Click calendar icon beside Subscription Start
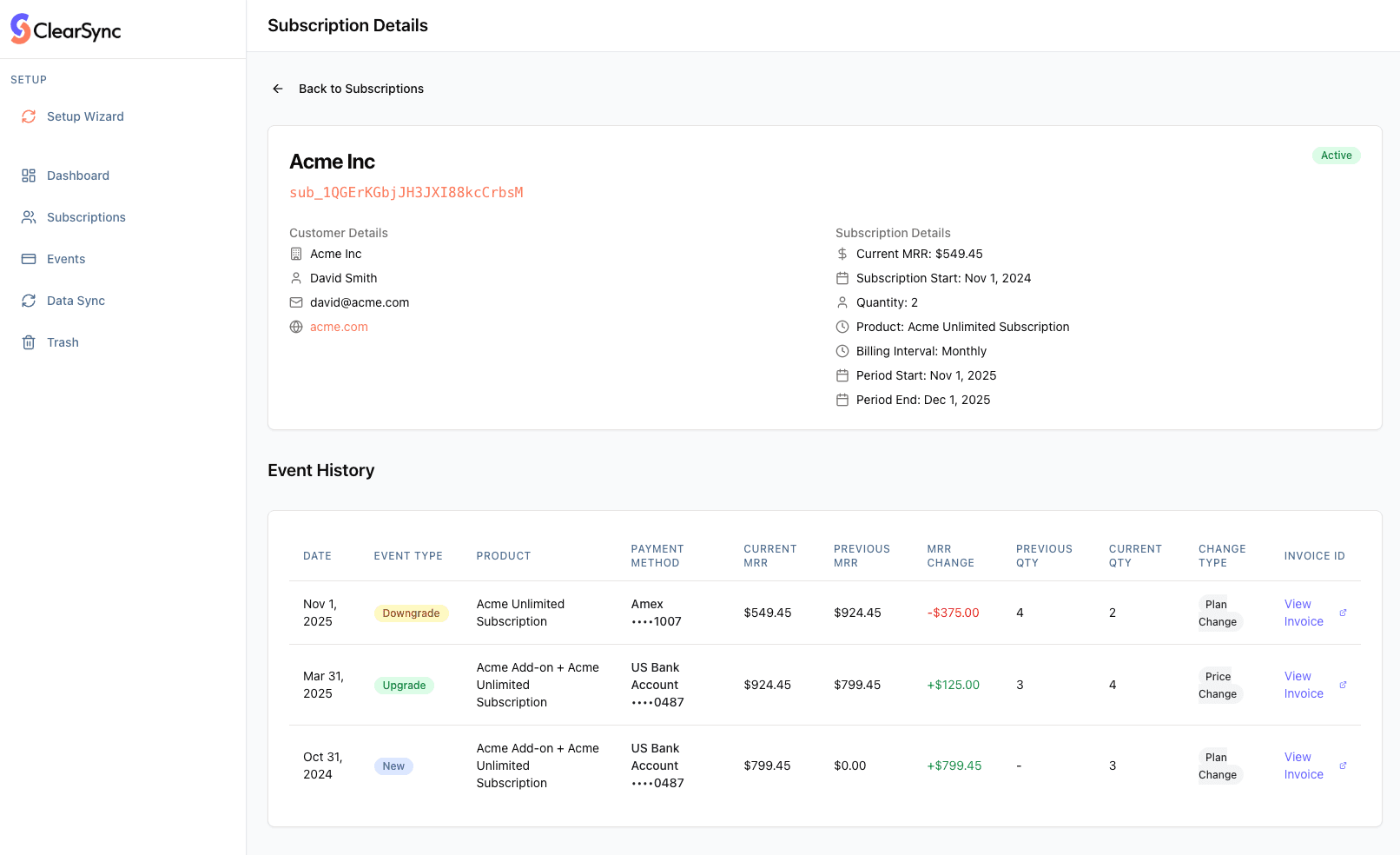This screenshot has width=1400, height=855. (x=842, y=278)
